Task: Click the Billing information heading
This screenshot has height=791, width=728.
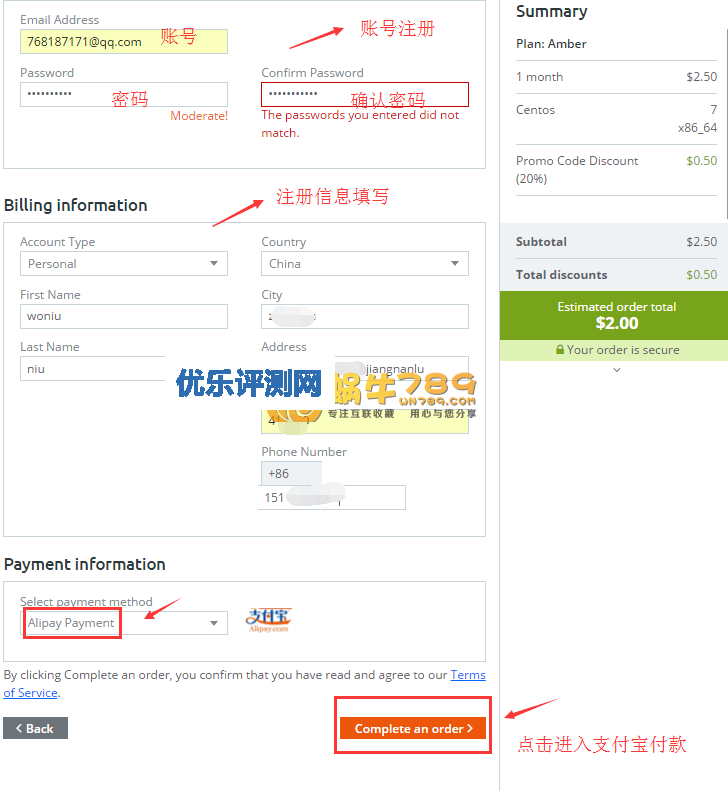Action: click(76, 205)
